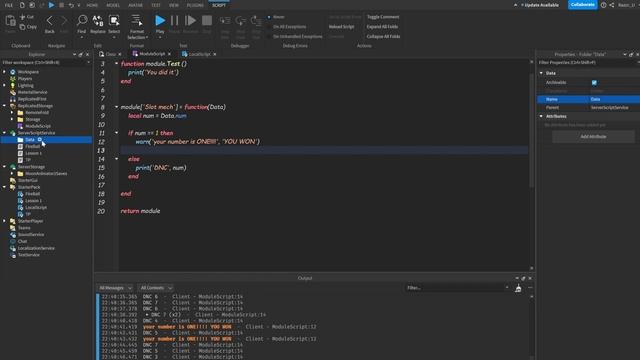Click the Step Into debugger icon

(224, 21)
